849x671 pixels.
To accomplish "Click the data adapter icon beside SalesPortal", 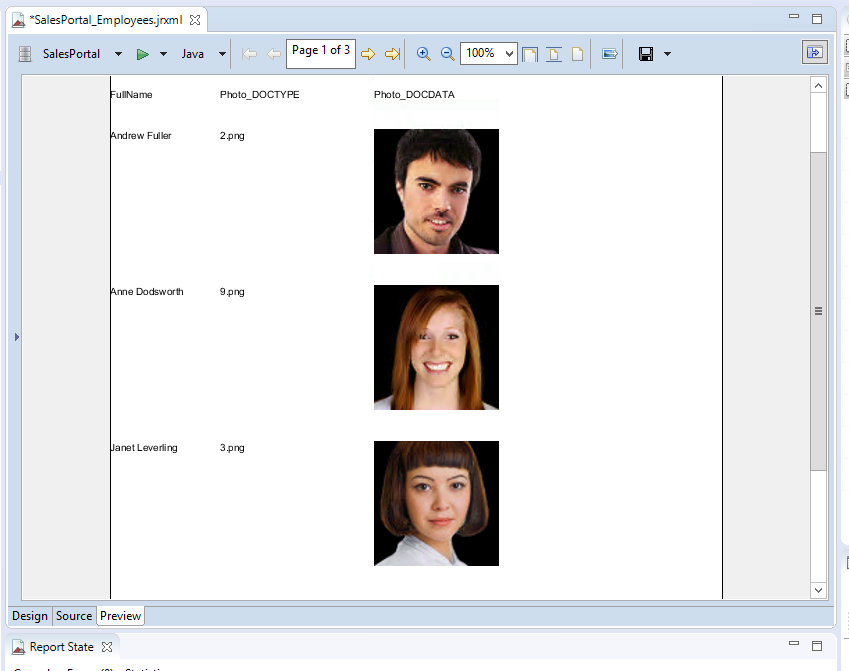I will [24, 54].
